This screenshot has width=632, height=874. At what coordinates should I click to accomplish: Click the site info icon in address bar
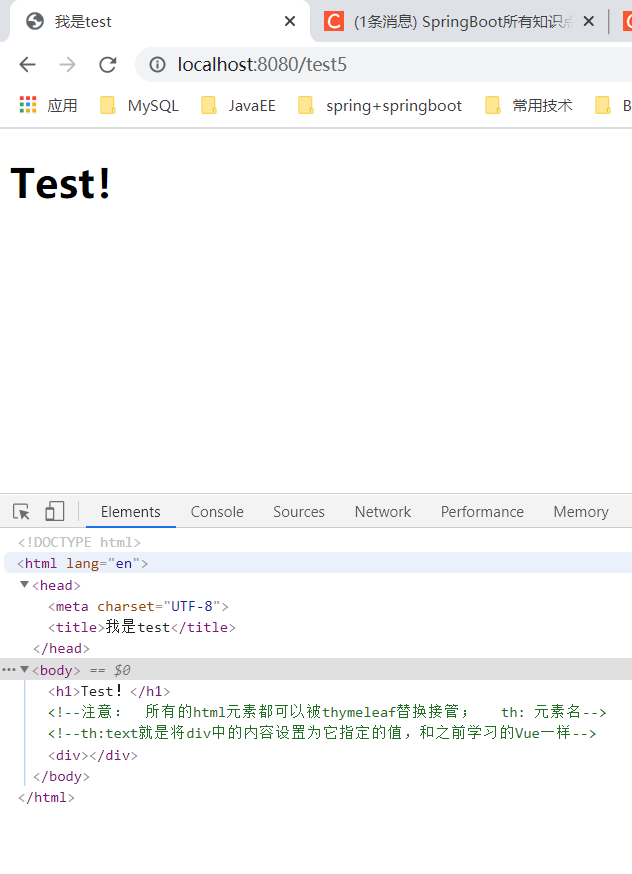click(157, 65)
